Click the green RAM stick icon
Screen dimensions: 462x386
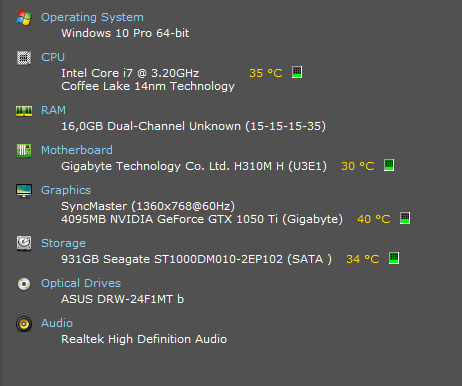click(x=24, y=111)
